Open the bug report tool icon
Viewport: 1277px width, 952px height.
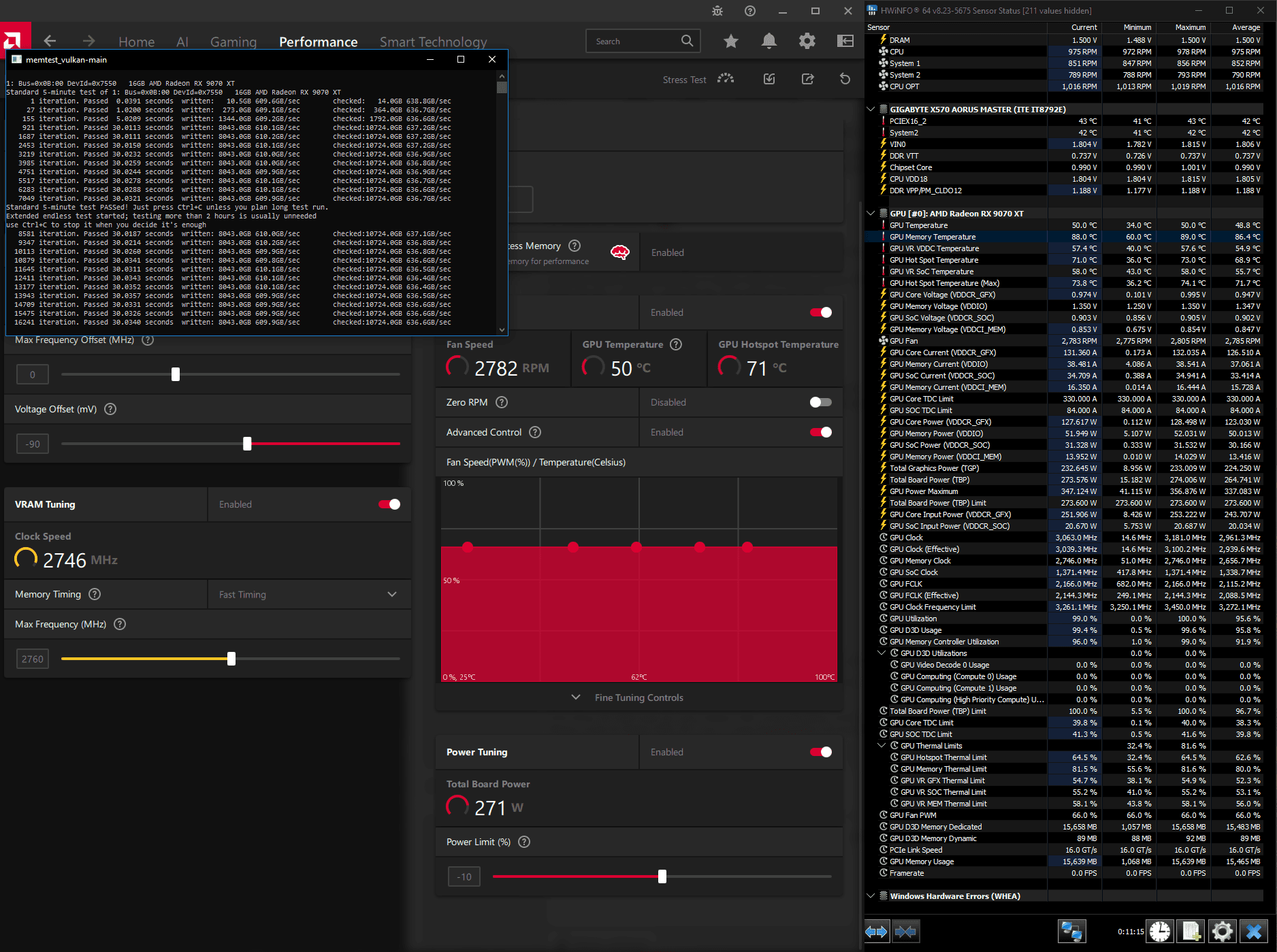[x=717, y=11]
